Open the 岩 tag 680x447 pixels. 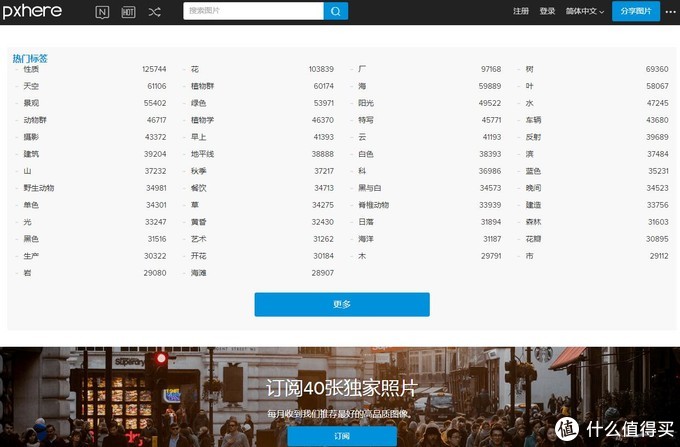(27, 273)
